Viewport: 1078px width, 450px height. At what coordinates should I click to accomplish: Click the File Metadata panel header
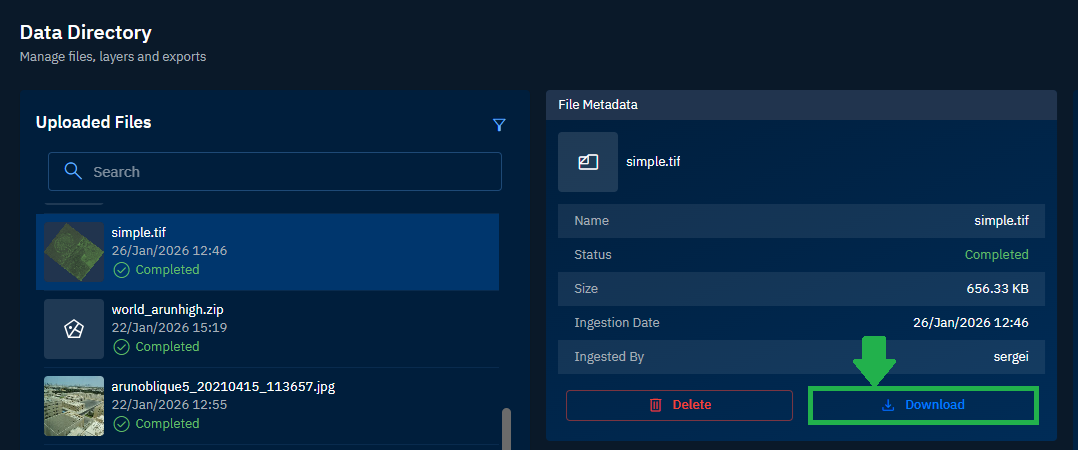coord(801,105)
